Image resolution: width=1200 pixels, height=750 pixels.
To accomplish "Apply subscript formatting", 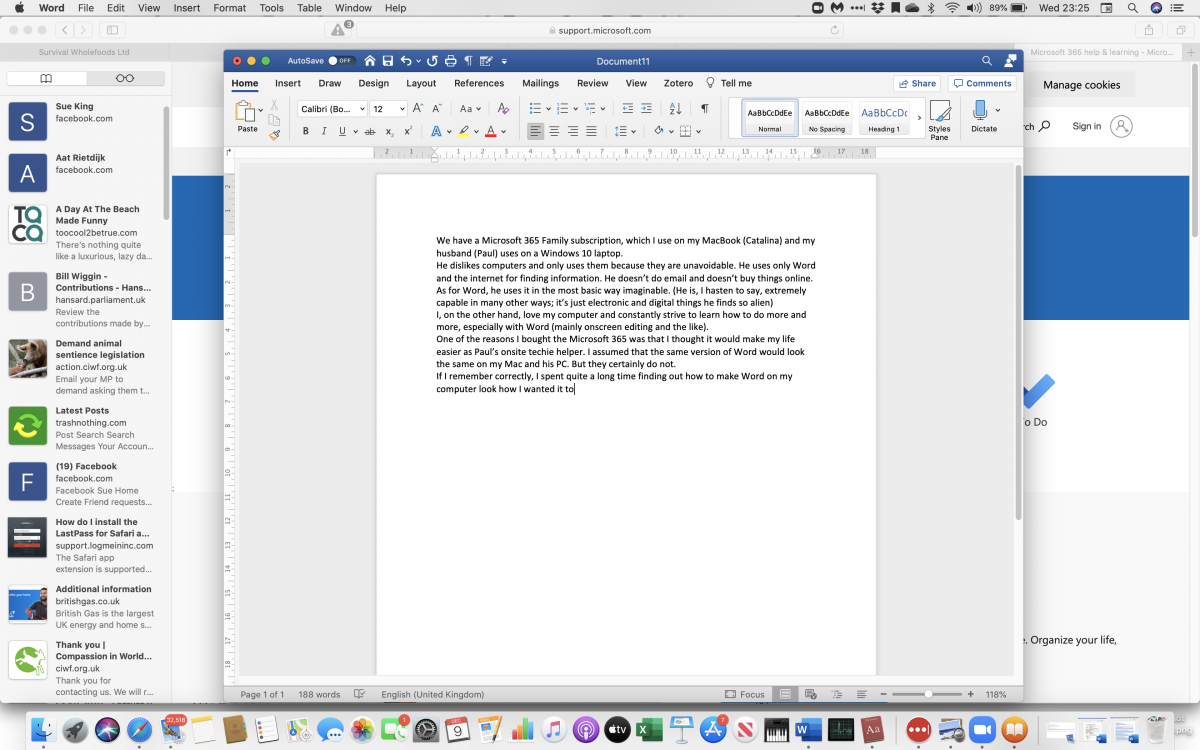I will [x=389, y=131].
